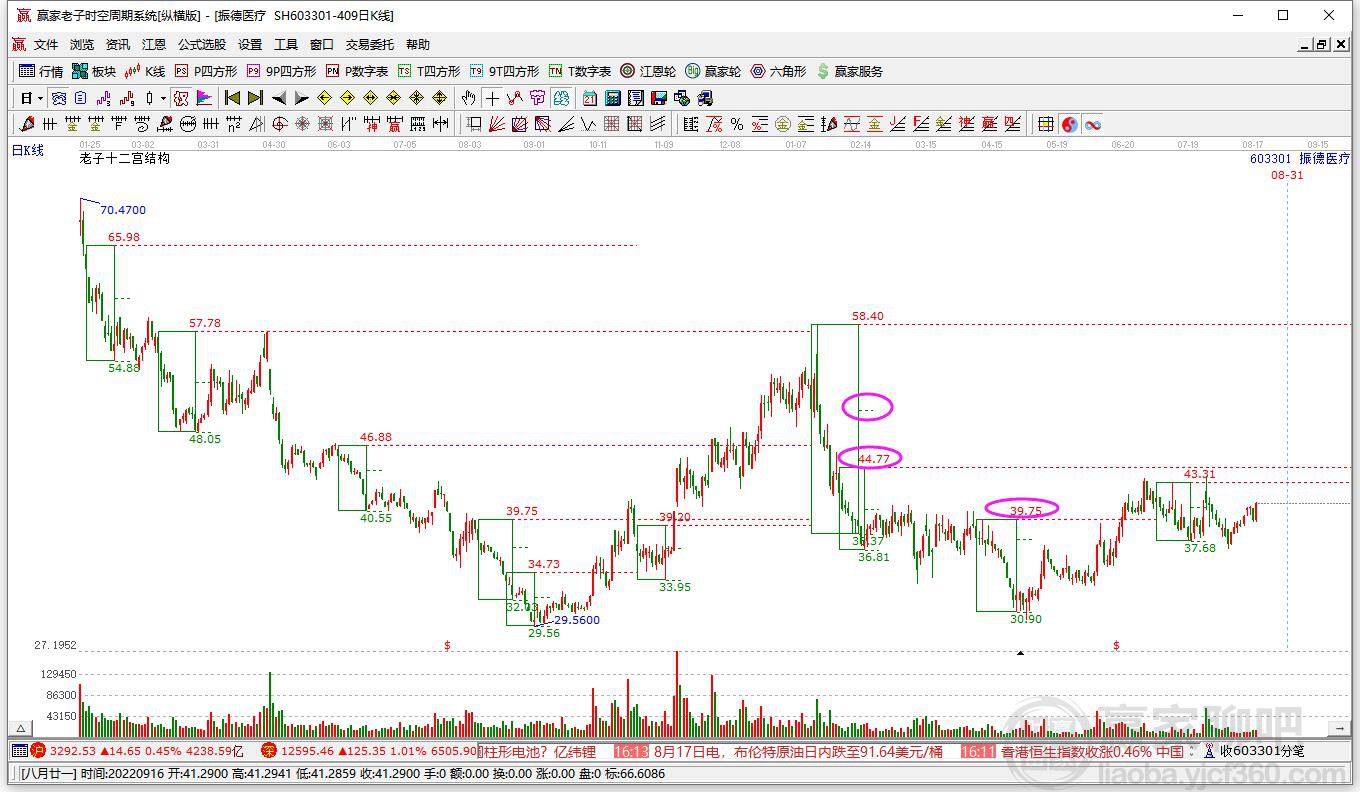Select the pencil drawing tool

click(x=26, y=124)
